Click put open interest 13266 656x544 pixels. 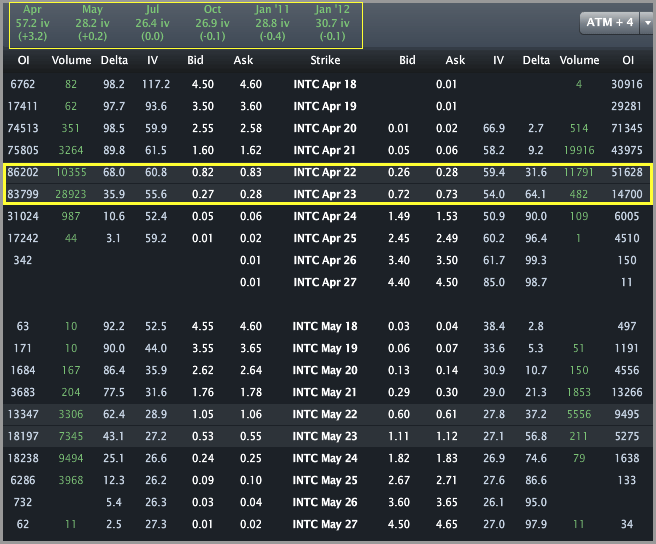(627, 393)
